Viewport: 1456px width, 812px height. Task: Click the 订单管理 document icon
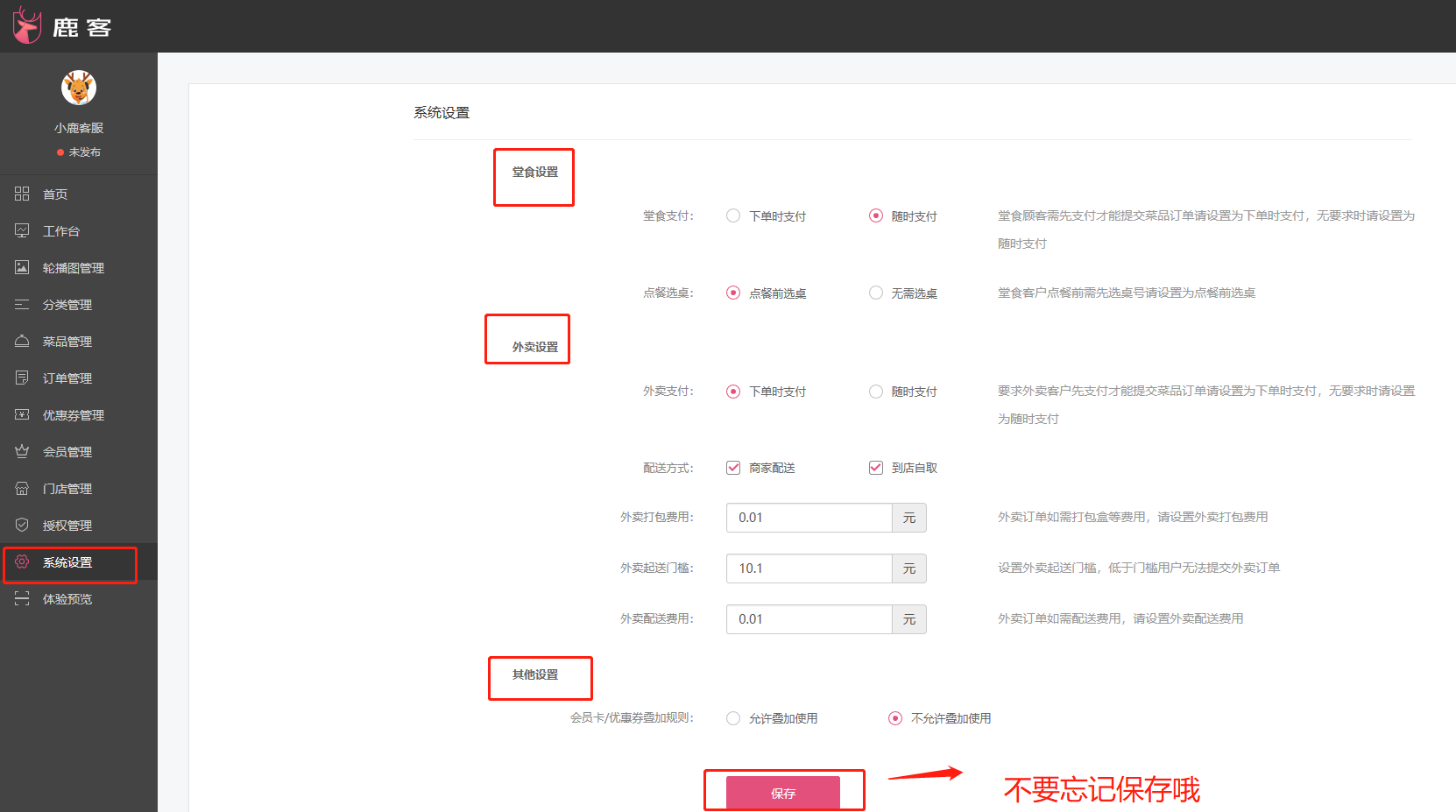22,378
